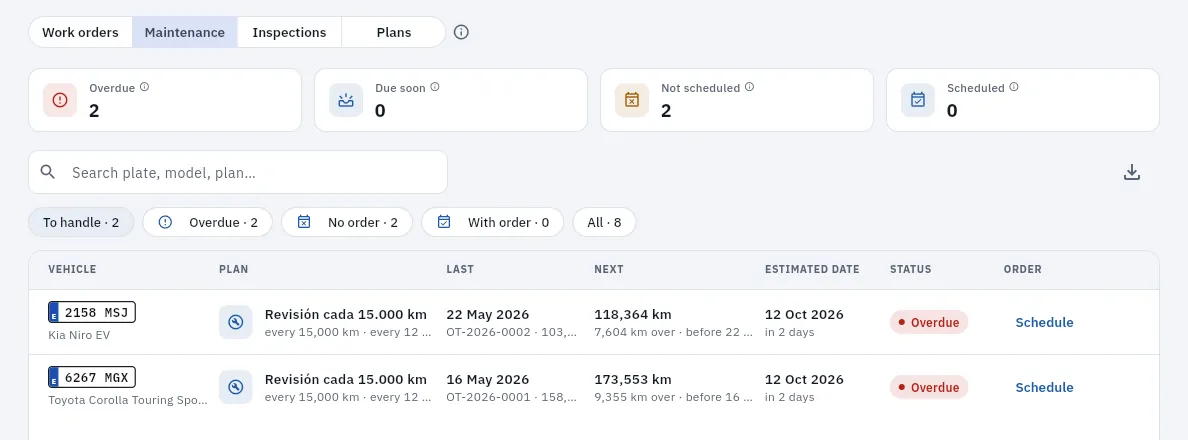This screenshot has width=1188, height=440.
Task: Toggle the To handle · 2 filter chip
Action: (81, 223)
